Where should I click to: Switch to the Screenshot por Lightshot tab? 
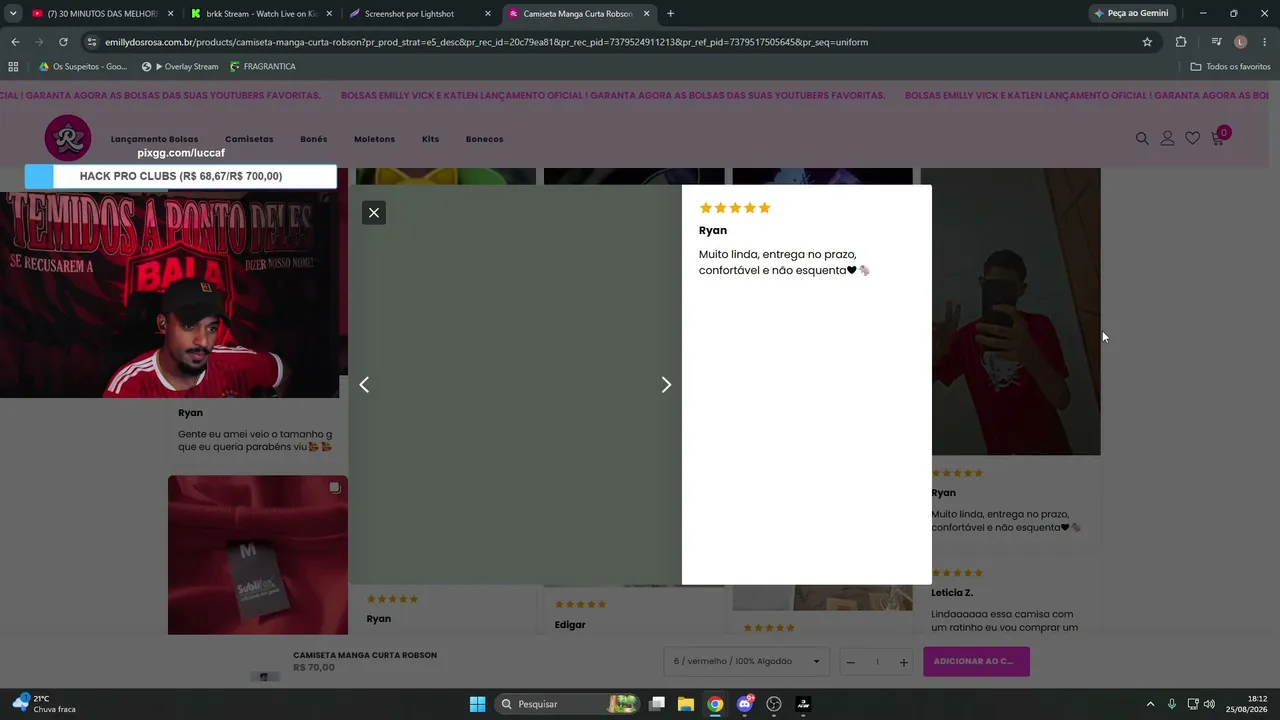(x=420, y=14)
